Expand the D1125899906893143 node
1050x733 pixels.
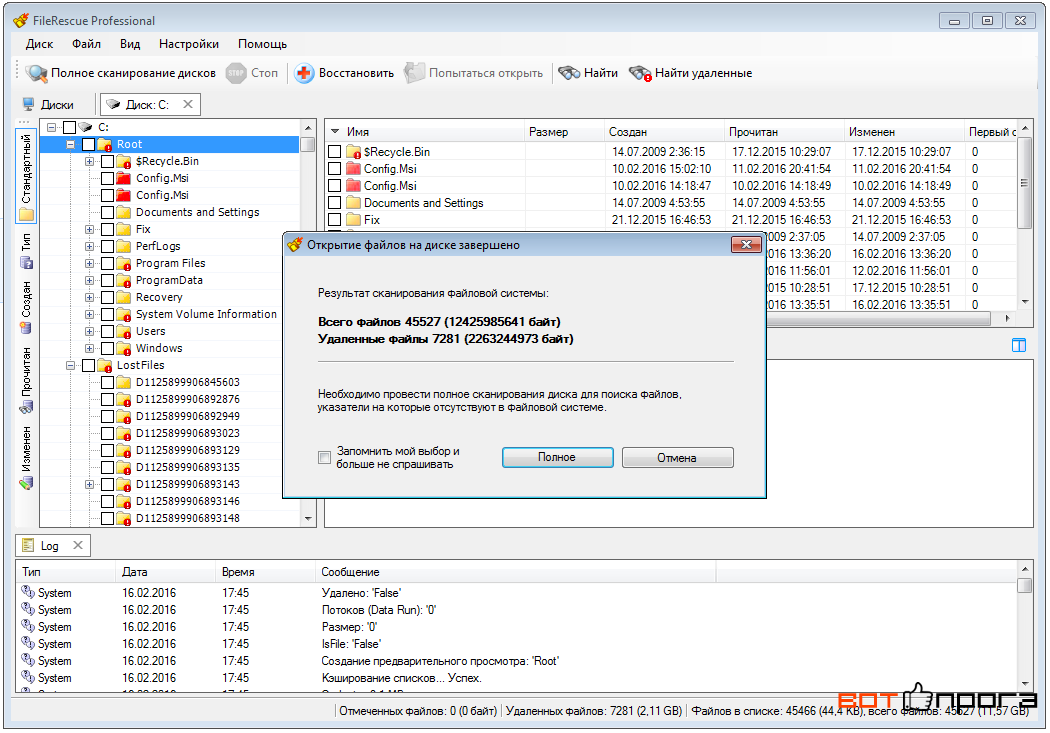tap(89, 485)
